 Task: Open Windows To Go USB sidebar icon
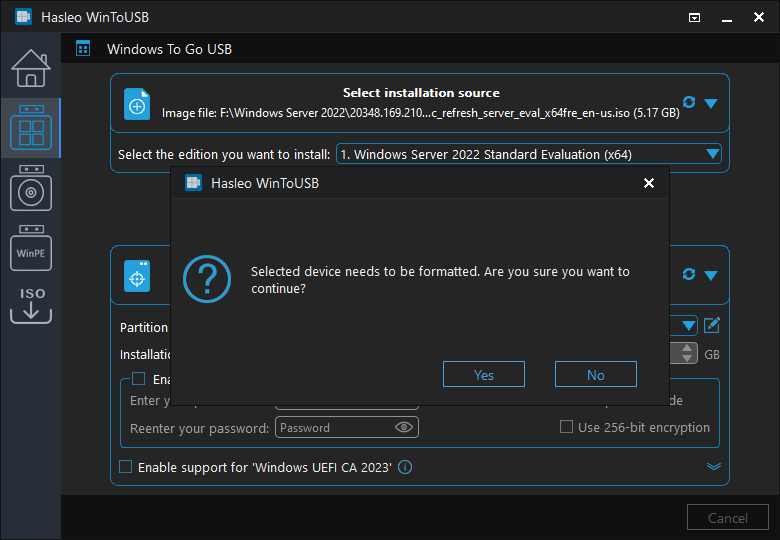tap(31, 127)
